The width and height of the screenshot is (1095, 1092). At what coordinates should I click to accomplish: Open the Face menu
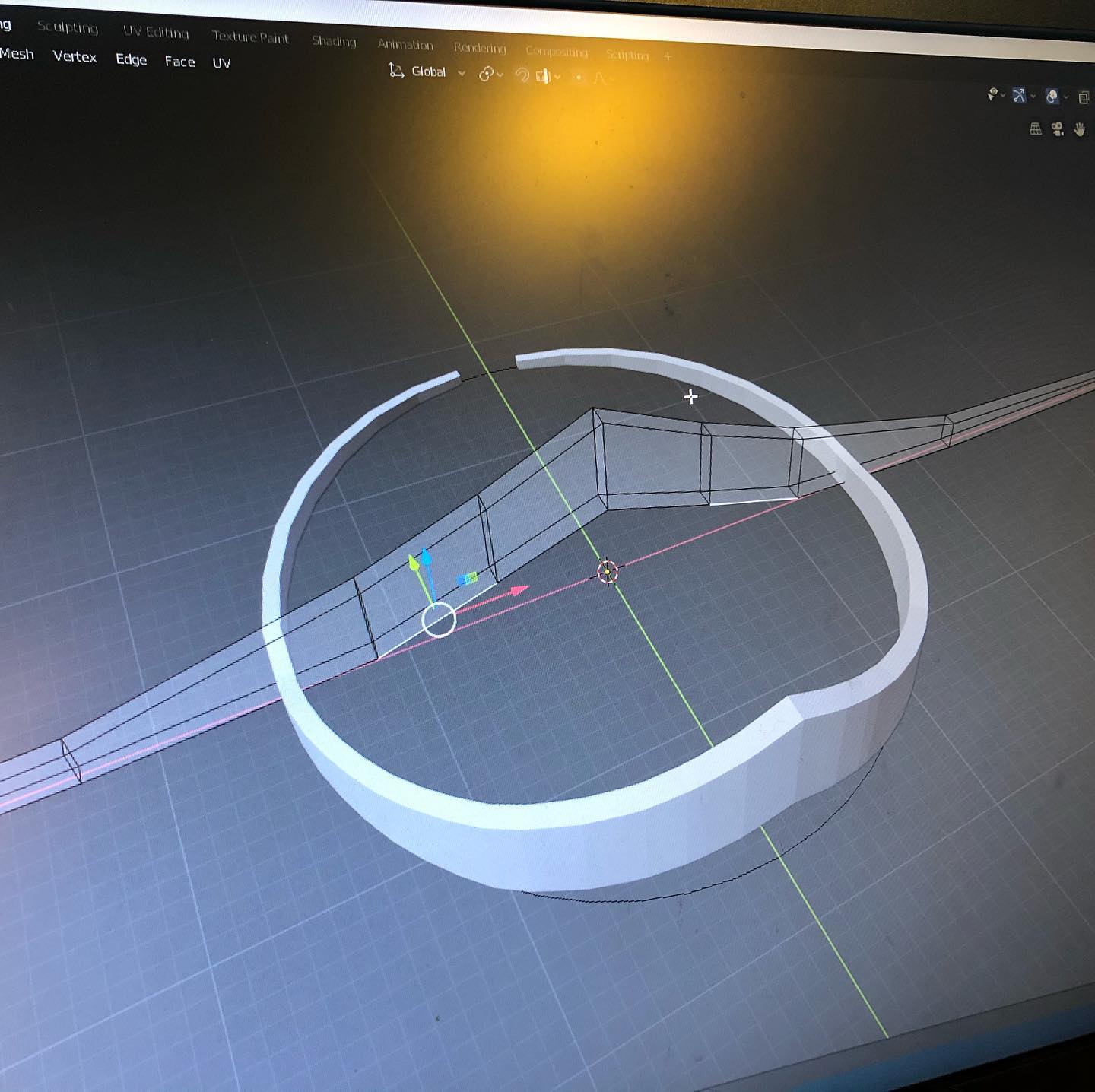(x=179, y=62)
